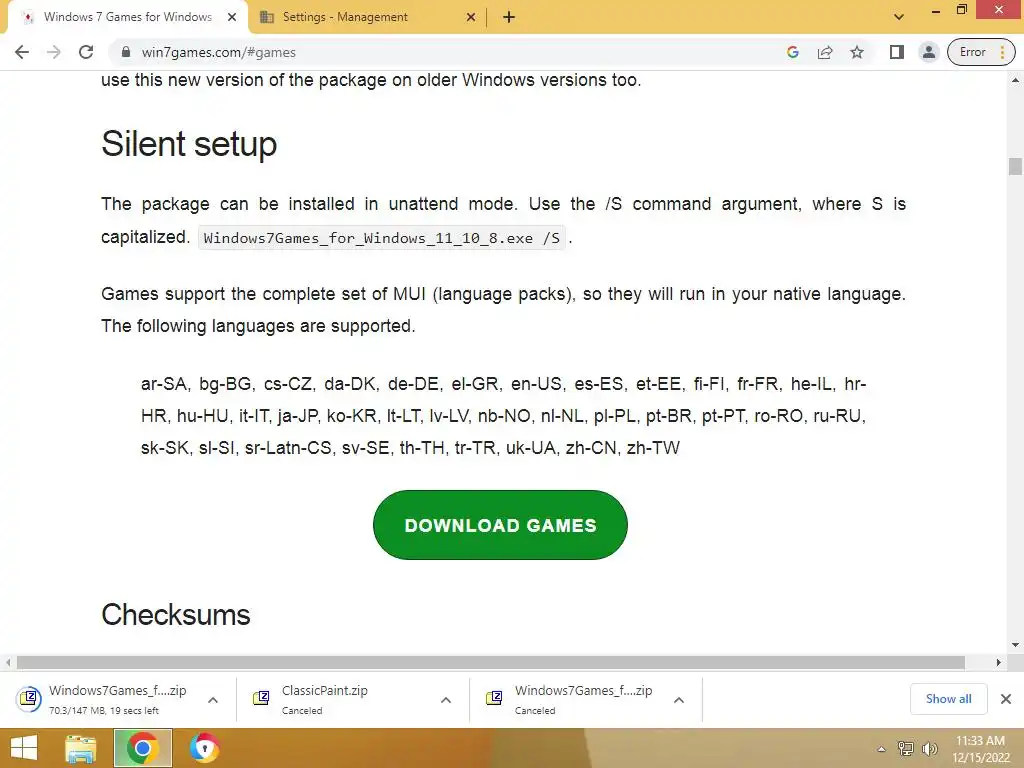The height and width of the screenshot is (768, 1024).
Task: Close the downloads bar
Action: (x=1006, y=699)
